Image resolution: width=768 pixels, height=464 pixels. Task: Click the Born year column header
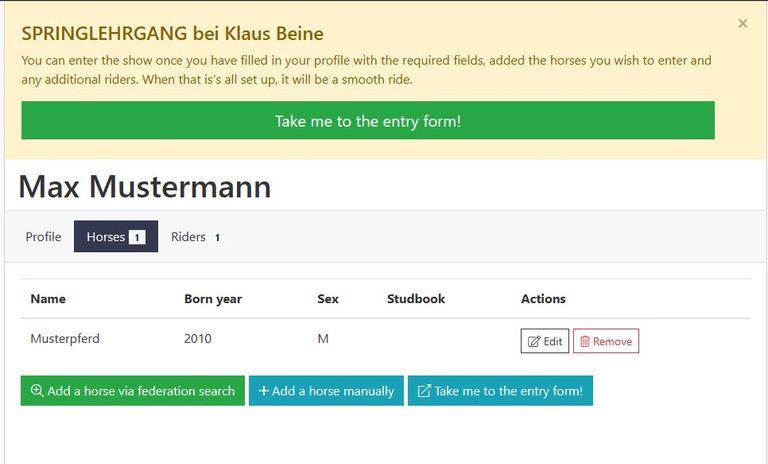[x=213, y=299]
